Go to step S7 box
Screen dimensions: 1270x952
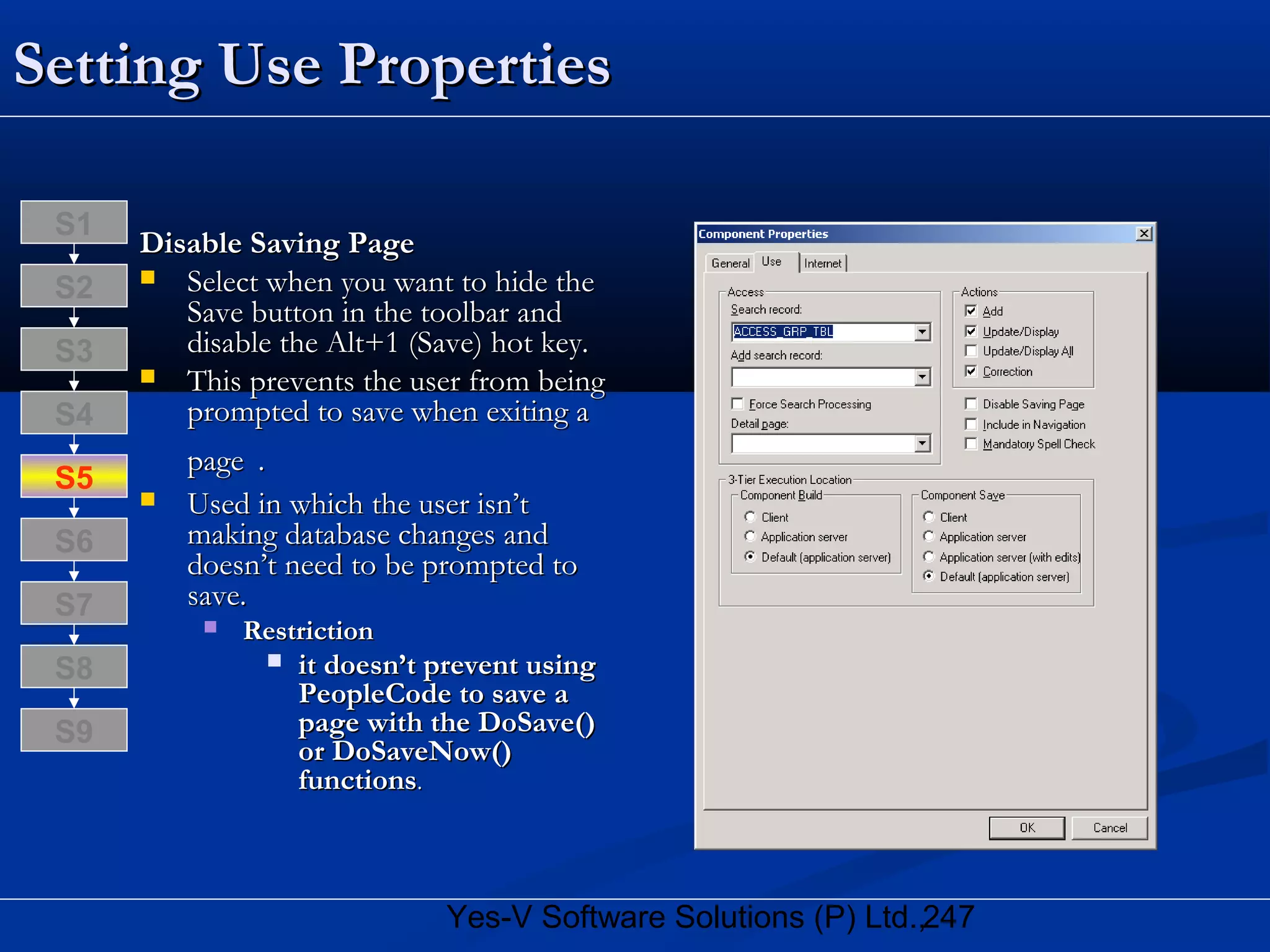pyautogui.click(x=74, y=603)
